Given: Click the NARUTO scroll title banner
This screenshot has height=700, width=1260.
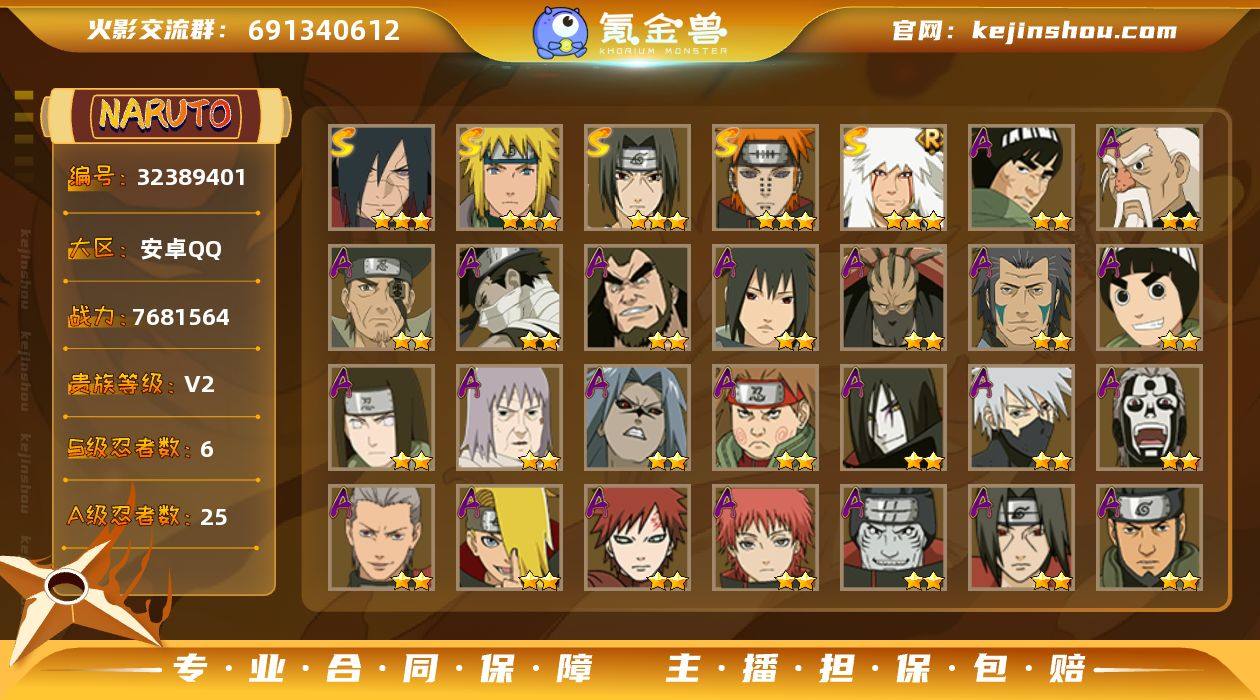Looking at the screenshot, I should (166, 115).
